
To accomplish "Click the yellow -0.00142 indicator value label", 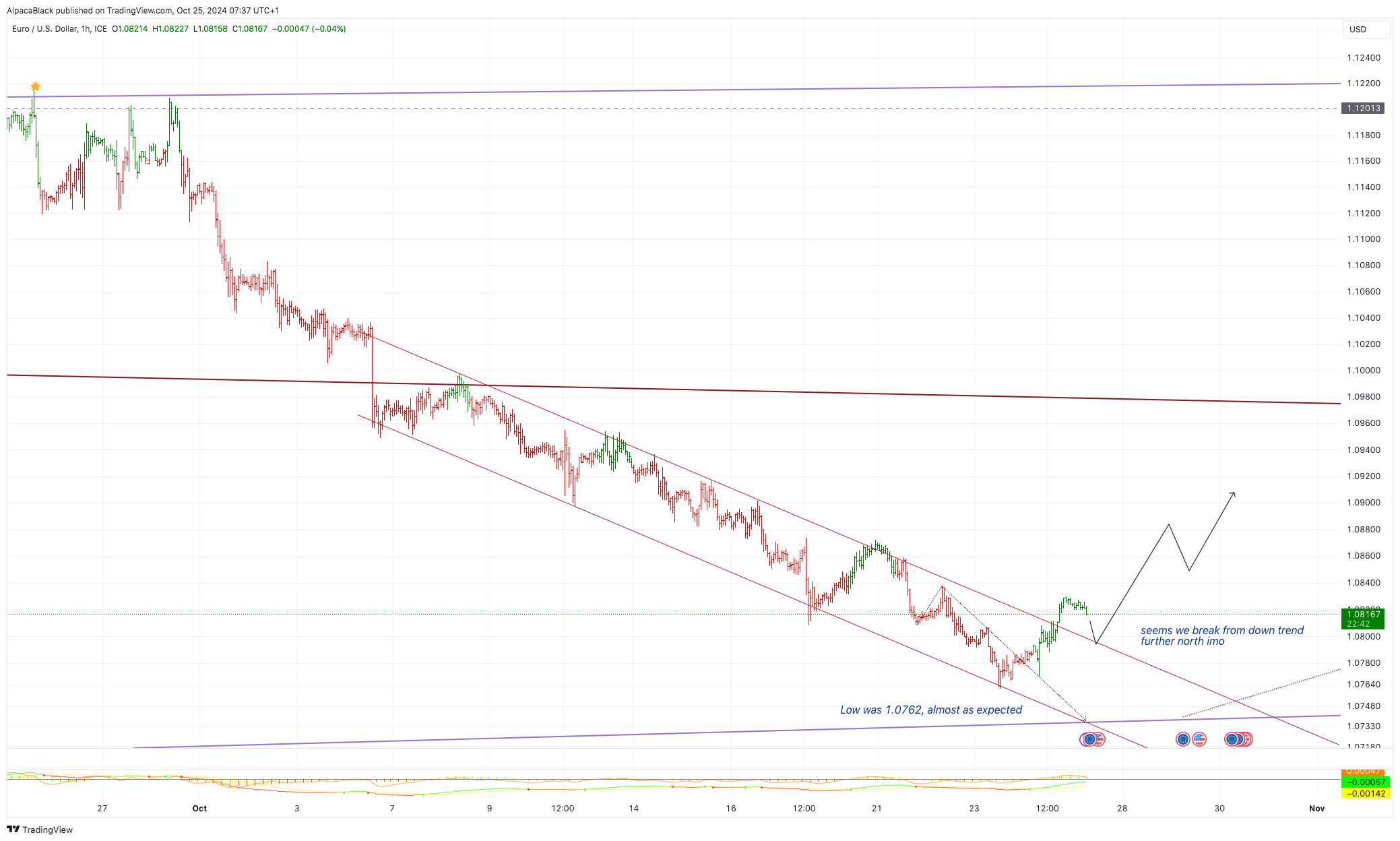I will (x=1365, y=793).
